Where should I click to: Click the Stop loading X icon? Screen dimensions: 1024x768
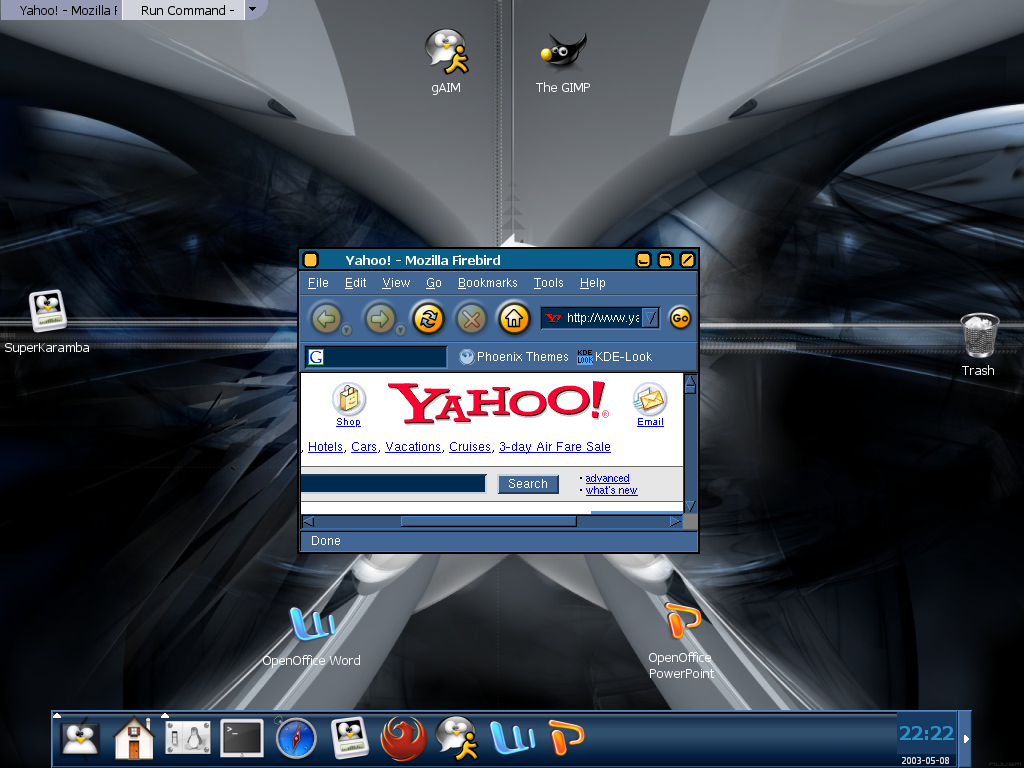coord(472,319)
